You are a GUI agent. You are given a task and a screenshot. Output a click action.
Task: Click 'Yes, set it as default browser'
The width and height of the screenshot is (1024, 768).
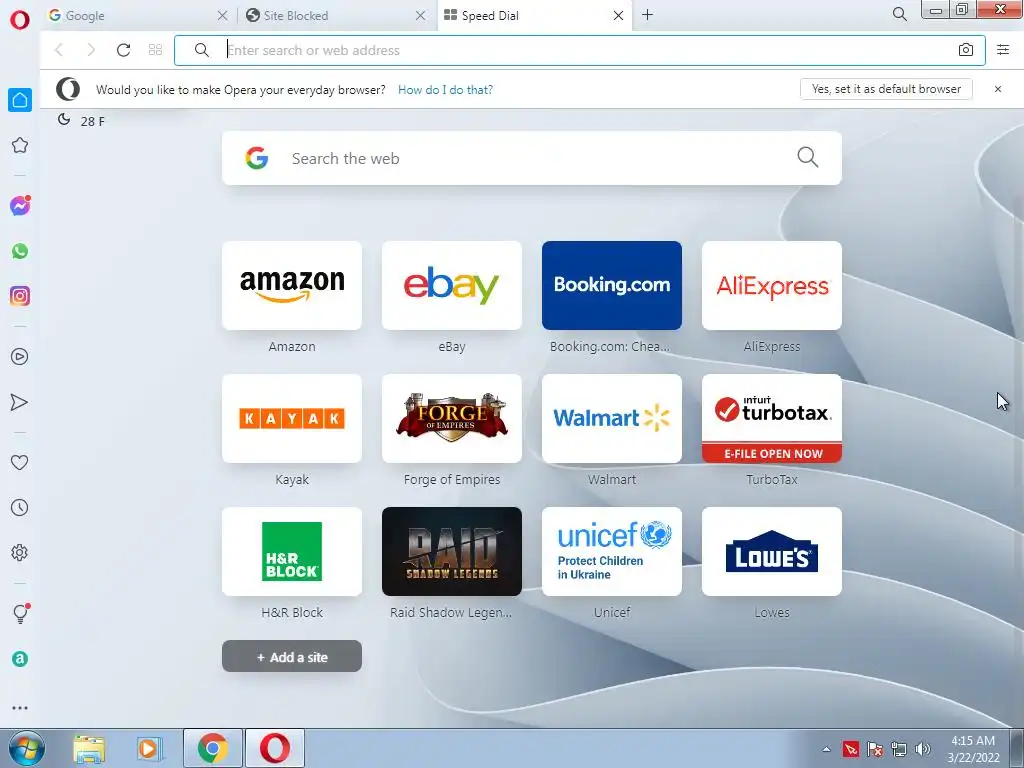(x=886, y=89)
